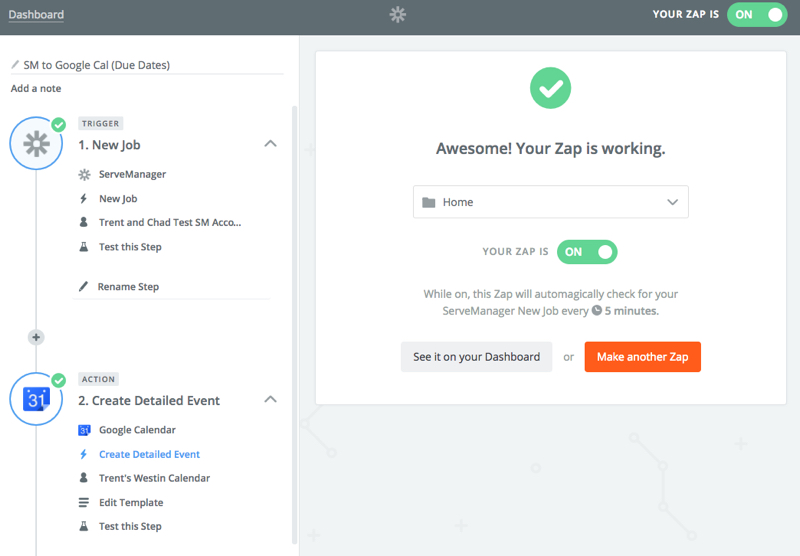Click the Zapier logo in header

click(x=398, y=15)
